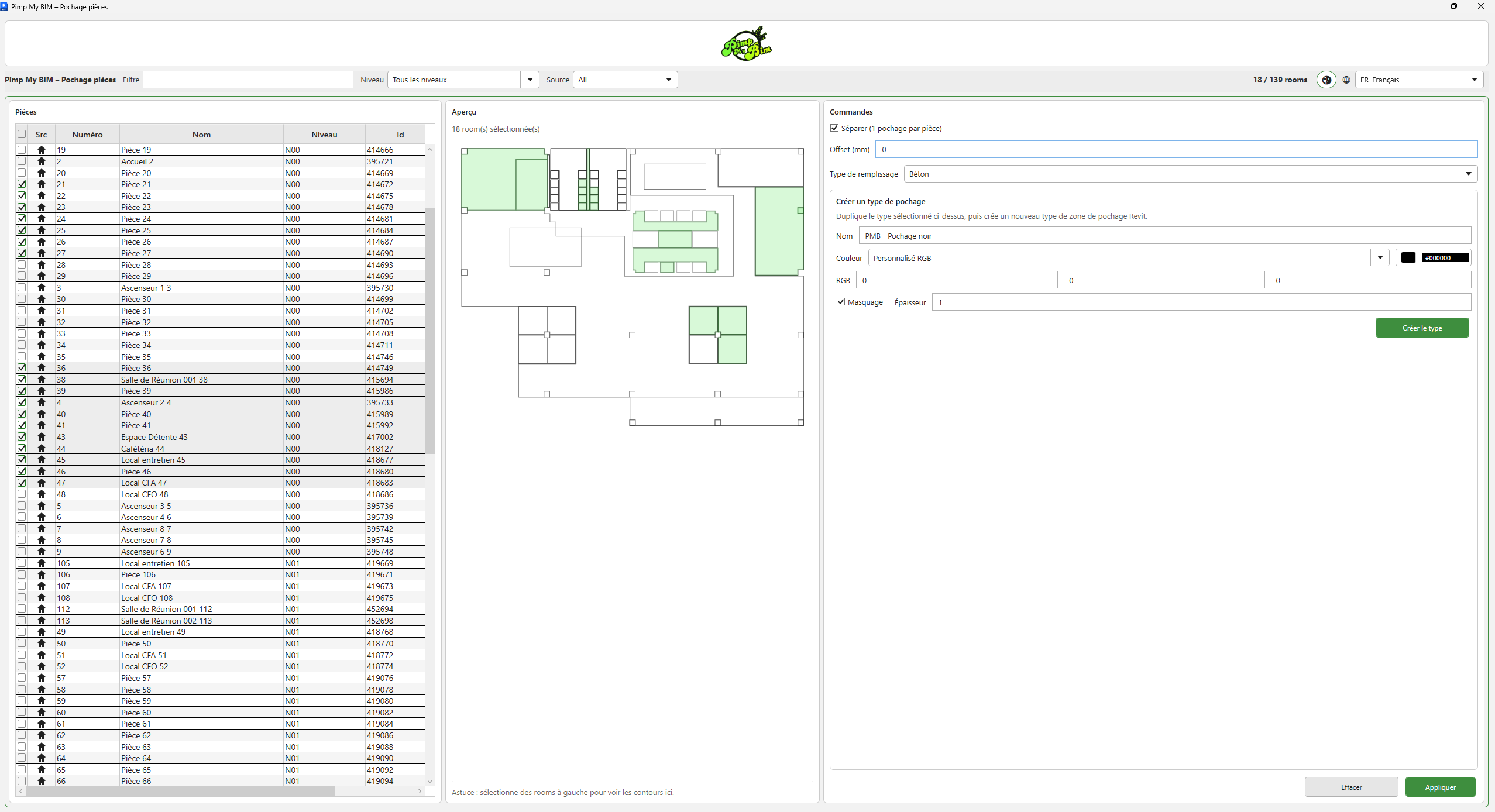Uncheck Salle de Réunion 001 38 checkbox
Image resolution: width=1495 pixels, height=812 pixels.
tap(22, 380)
